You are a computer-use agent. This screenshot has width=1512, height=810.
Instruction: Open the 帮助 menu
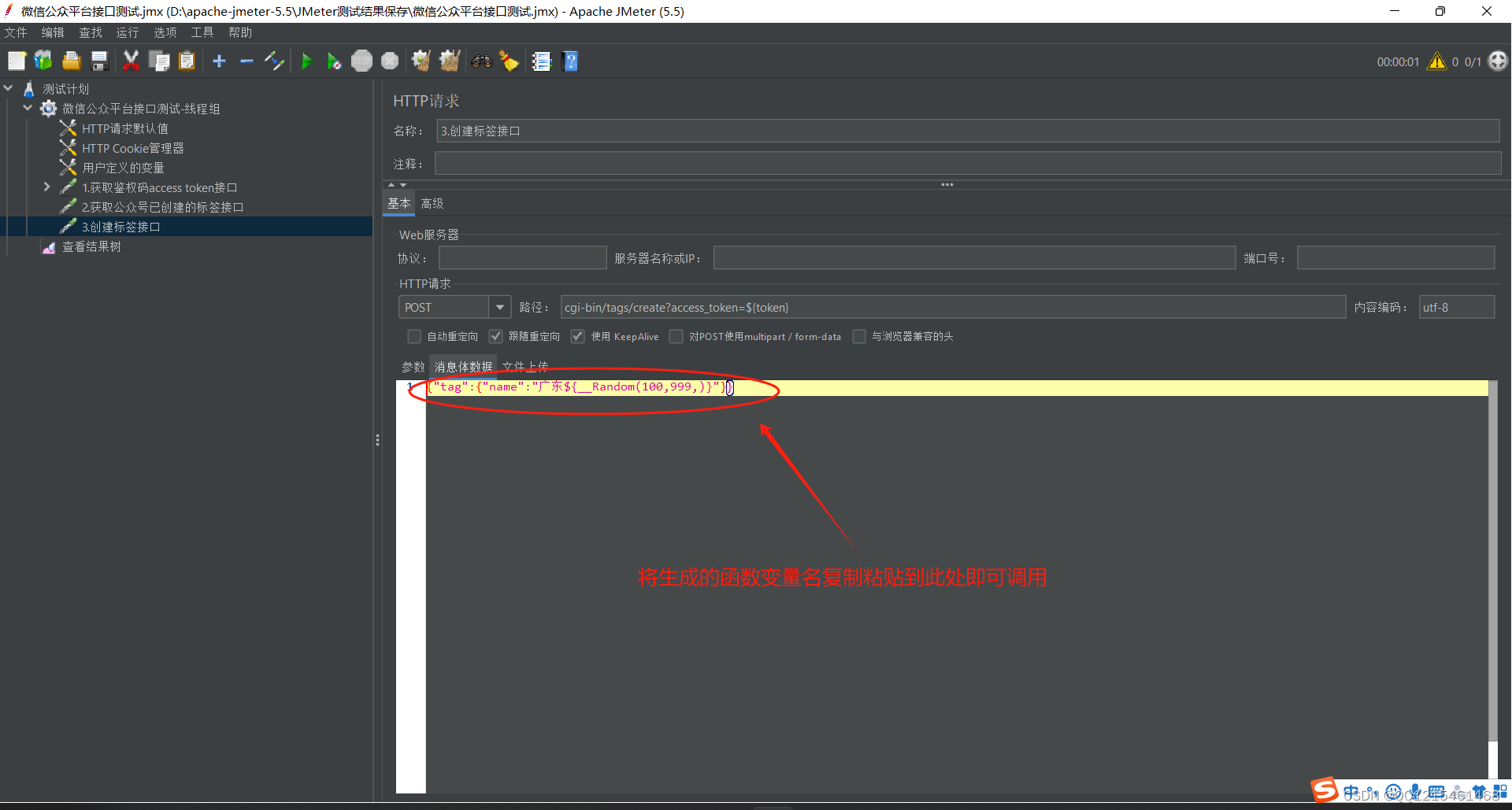coord(240,32)
